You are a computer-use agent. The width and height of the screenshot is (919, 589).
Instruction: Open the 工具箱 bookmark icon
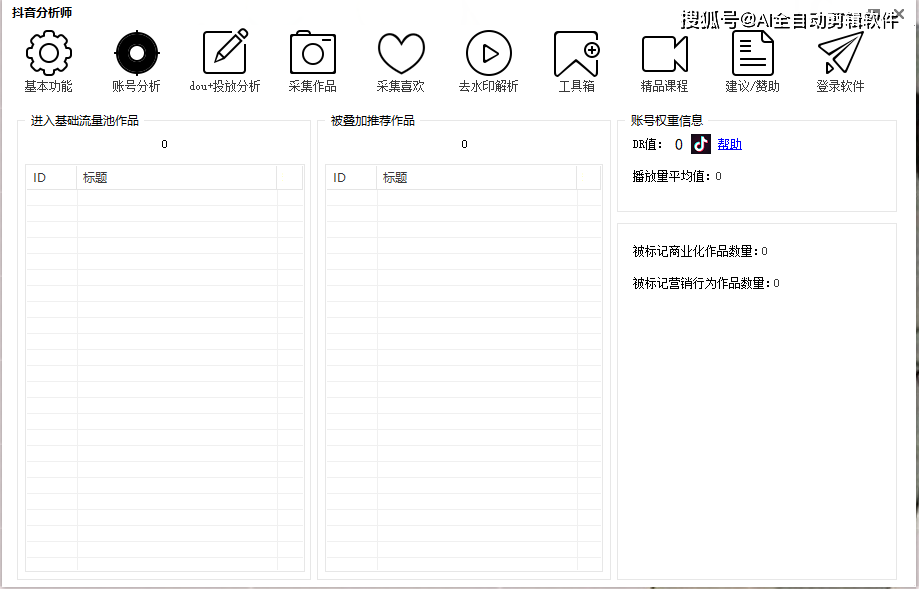(x=577, y=54)
